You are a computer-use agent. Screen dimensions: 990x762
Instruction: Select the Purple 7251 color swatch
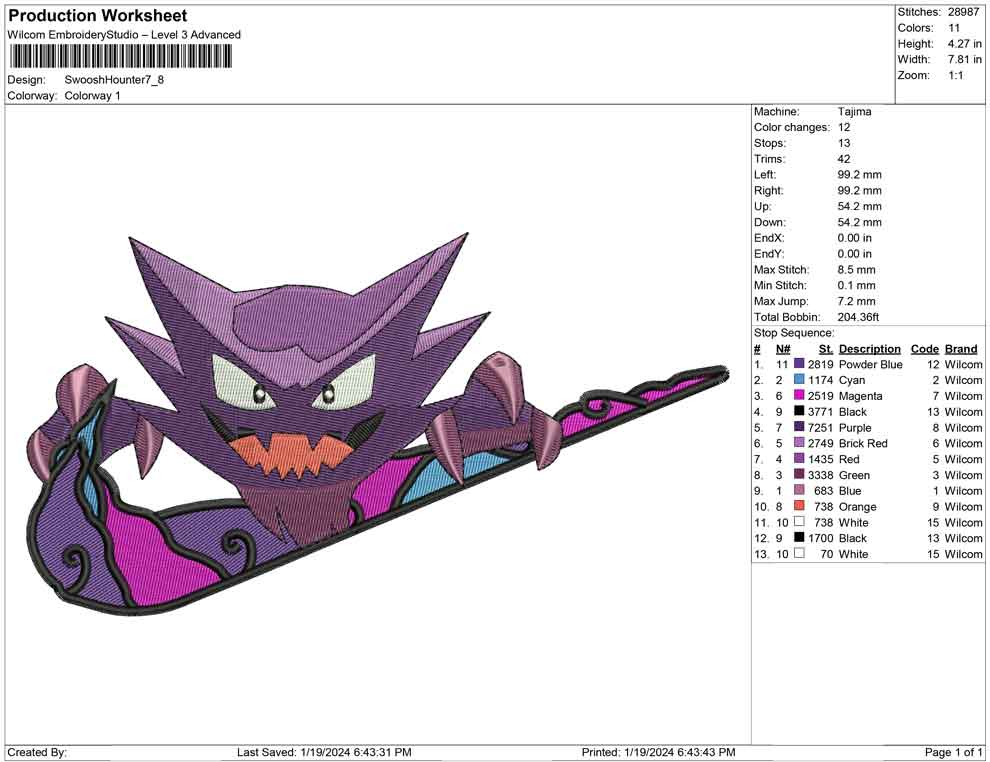pos(799,427)
